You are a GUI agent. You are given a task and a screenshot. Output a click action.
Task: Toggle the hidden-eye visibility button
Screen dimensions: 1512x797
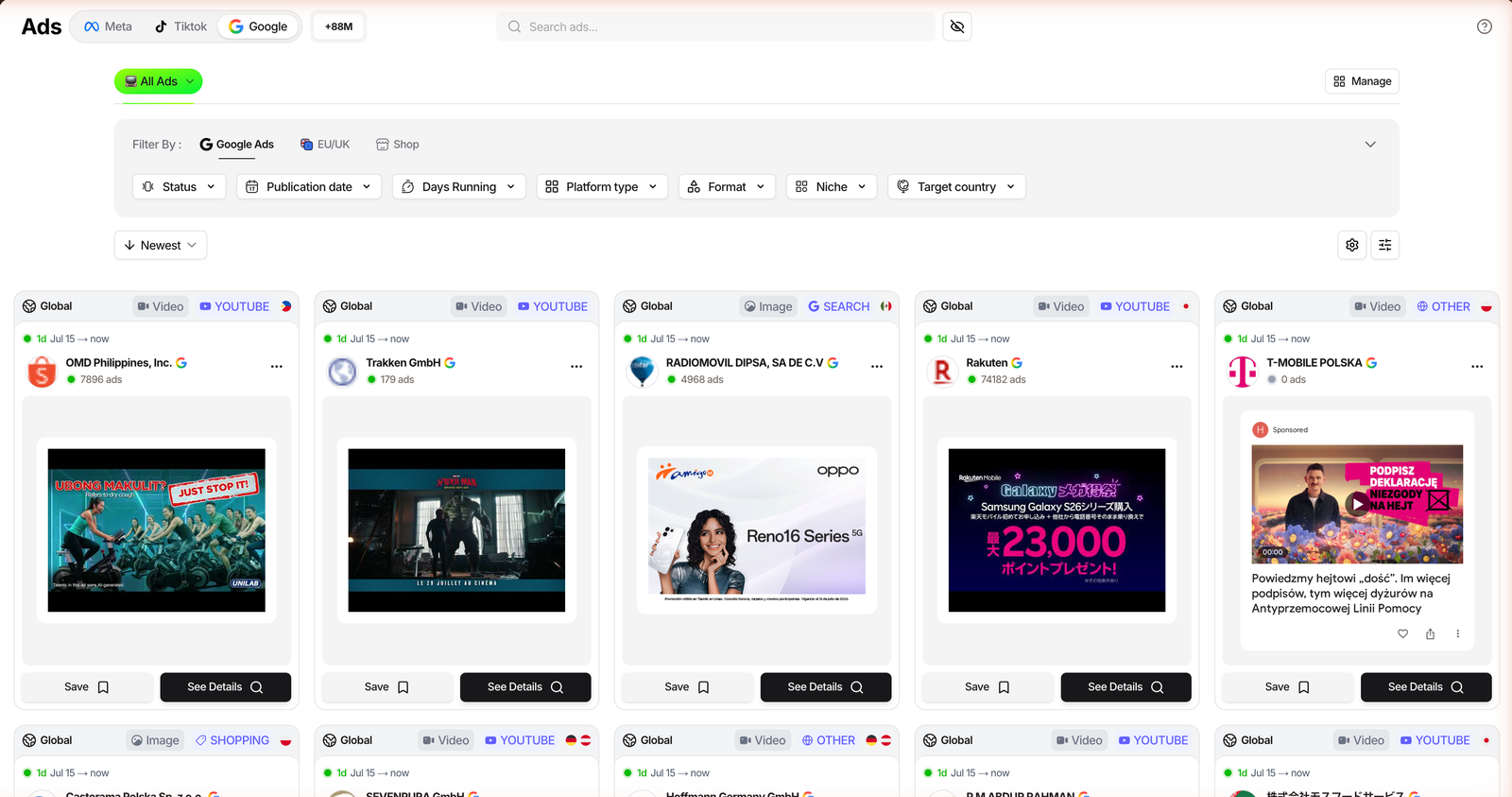[957, 26]
